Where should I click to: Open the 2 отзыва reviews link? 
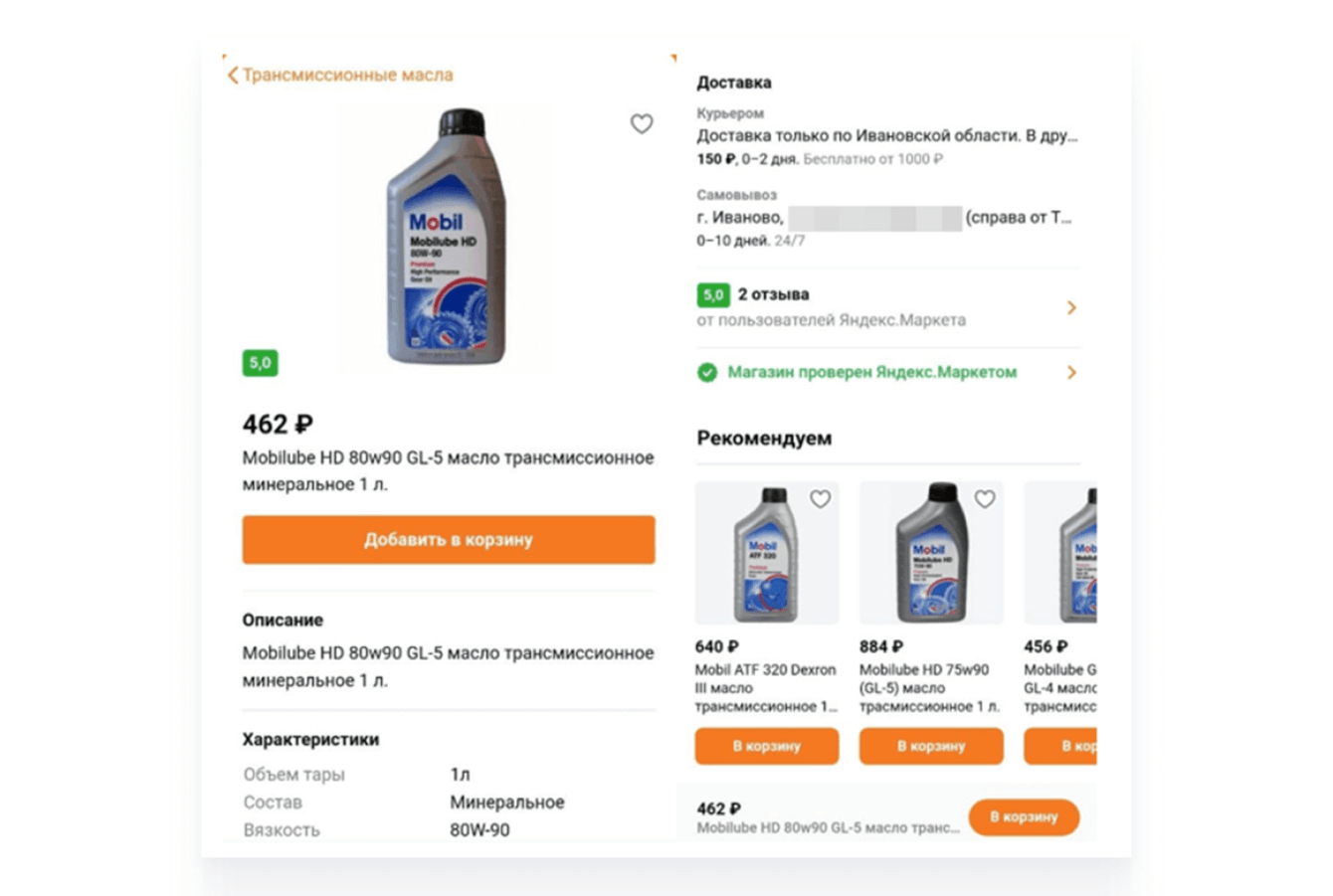774,294
